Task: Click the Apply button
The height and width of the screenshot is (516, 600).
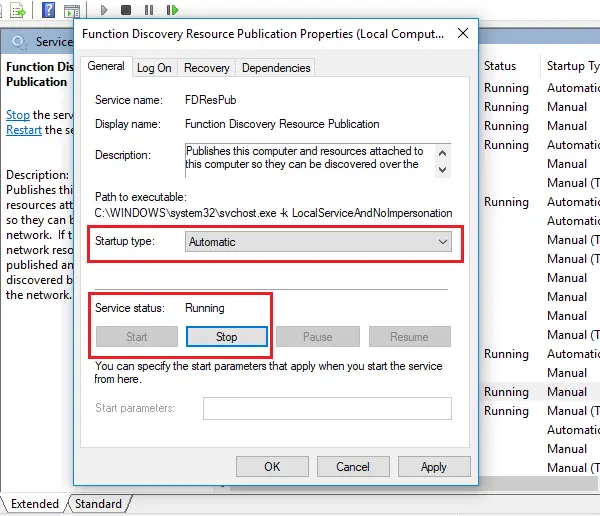Action: pyautogui.click(x=434, y=467)
